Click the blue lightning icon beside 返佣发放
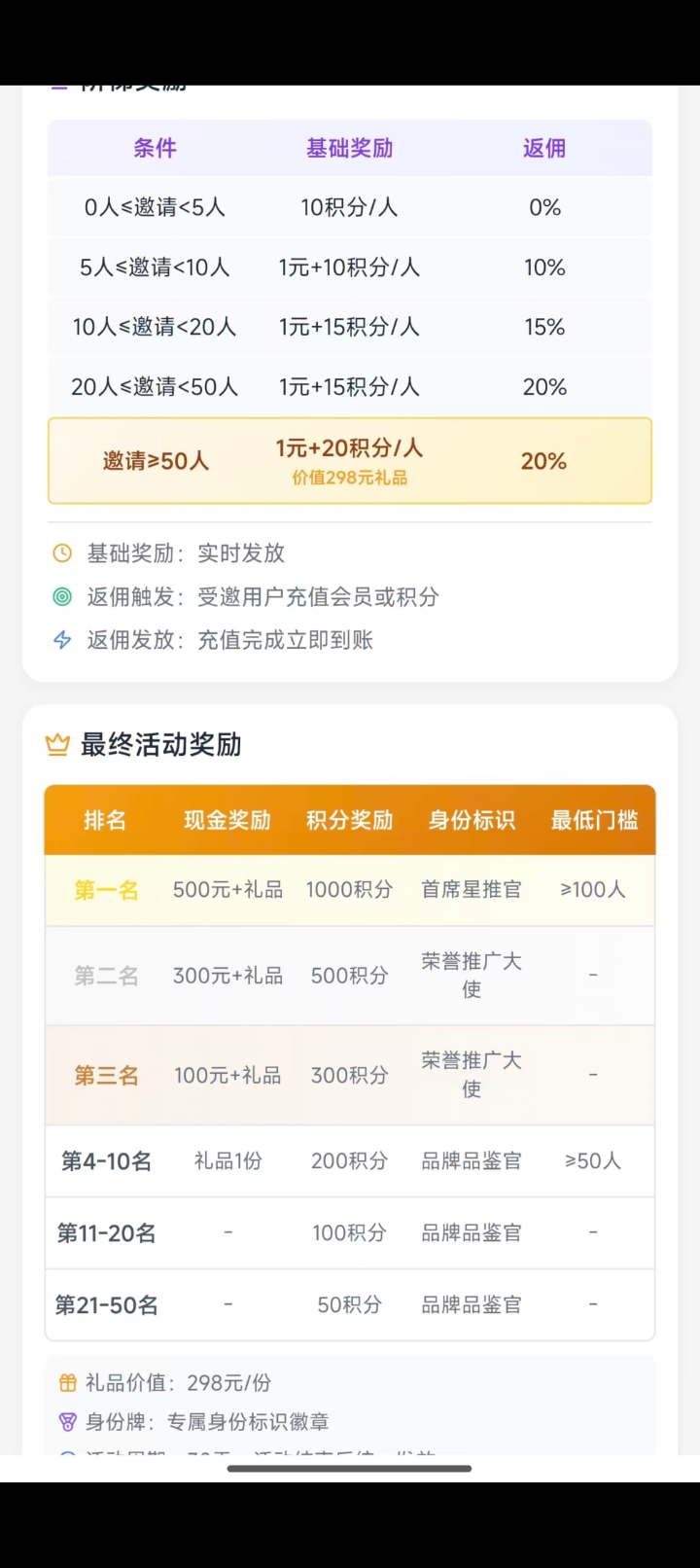This screenshot has height=1568, width=700. click(62, 640)
